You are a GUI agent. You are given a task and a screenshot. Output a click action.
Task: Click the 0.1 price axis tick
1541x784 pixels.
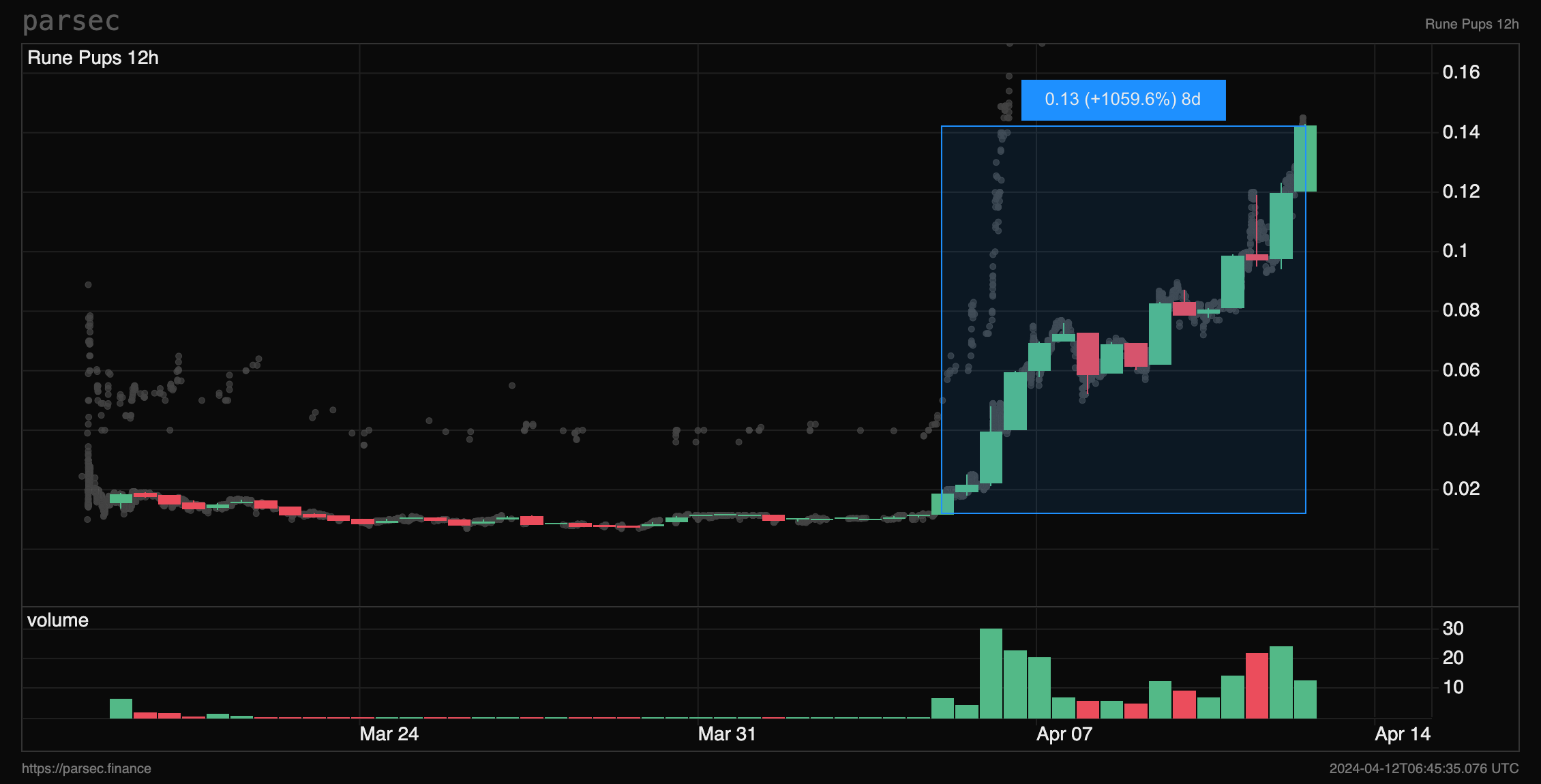tap(1455, 251)
